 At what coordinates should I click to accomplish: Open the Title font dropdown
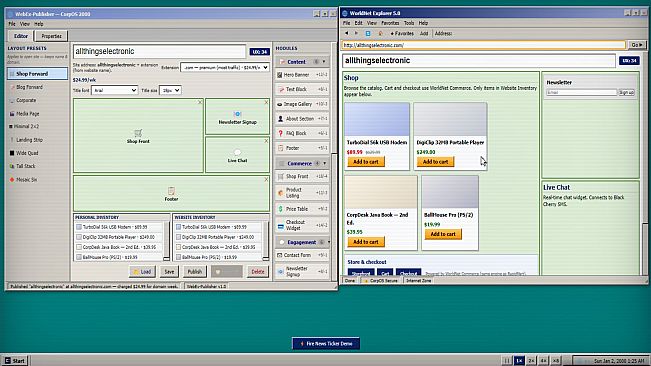point(115,90)
